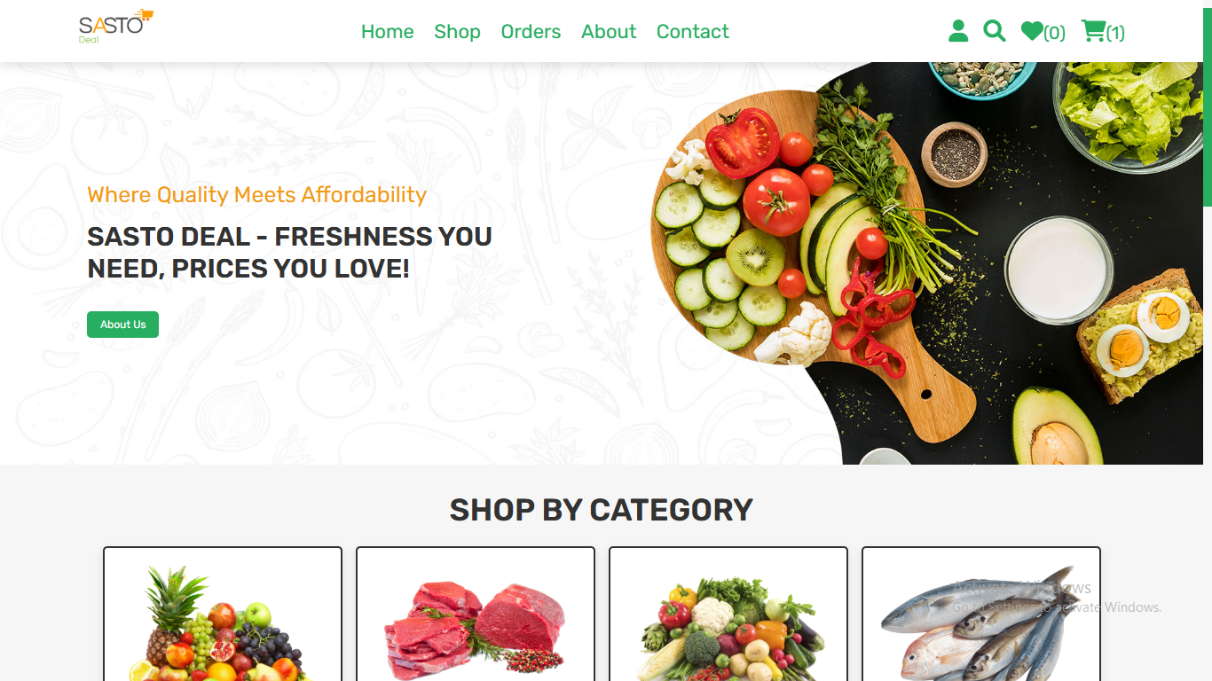Go to the Home menu item

coord(387,32)
